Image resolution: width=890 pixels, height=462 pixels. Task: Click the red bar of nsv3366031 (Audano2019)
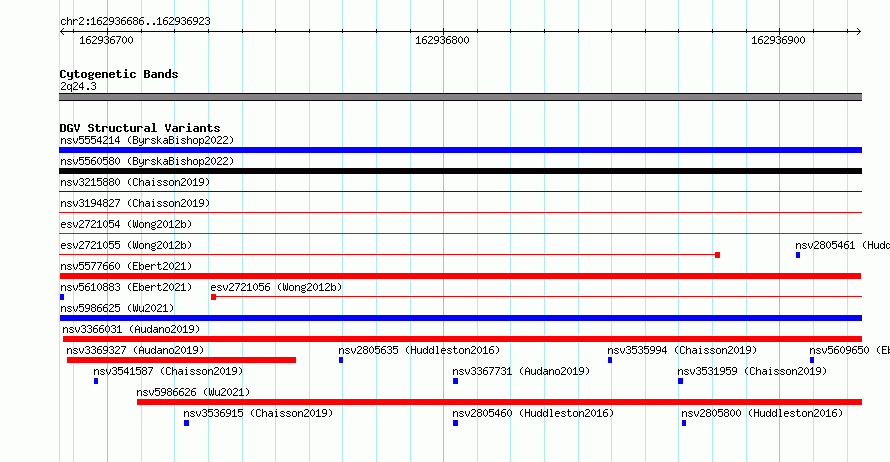click(462, 339)
